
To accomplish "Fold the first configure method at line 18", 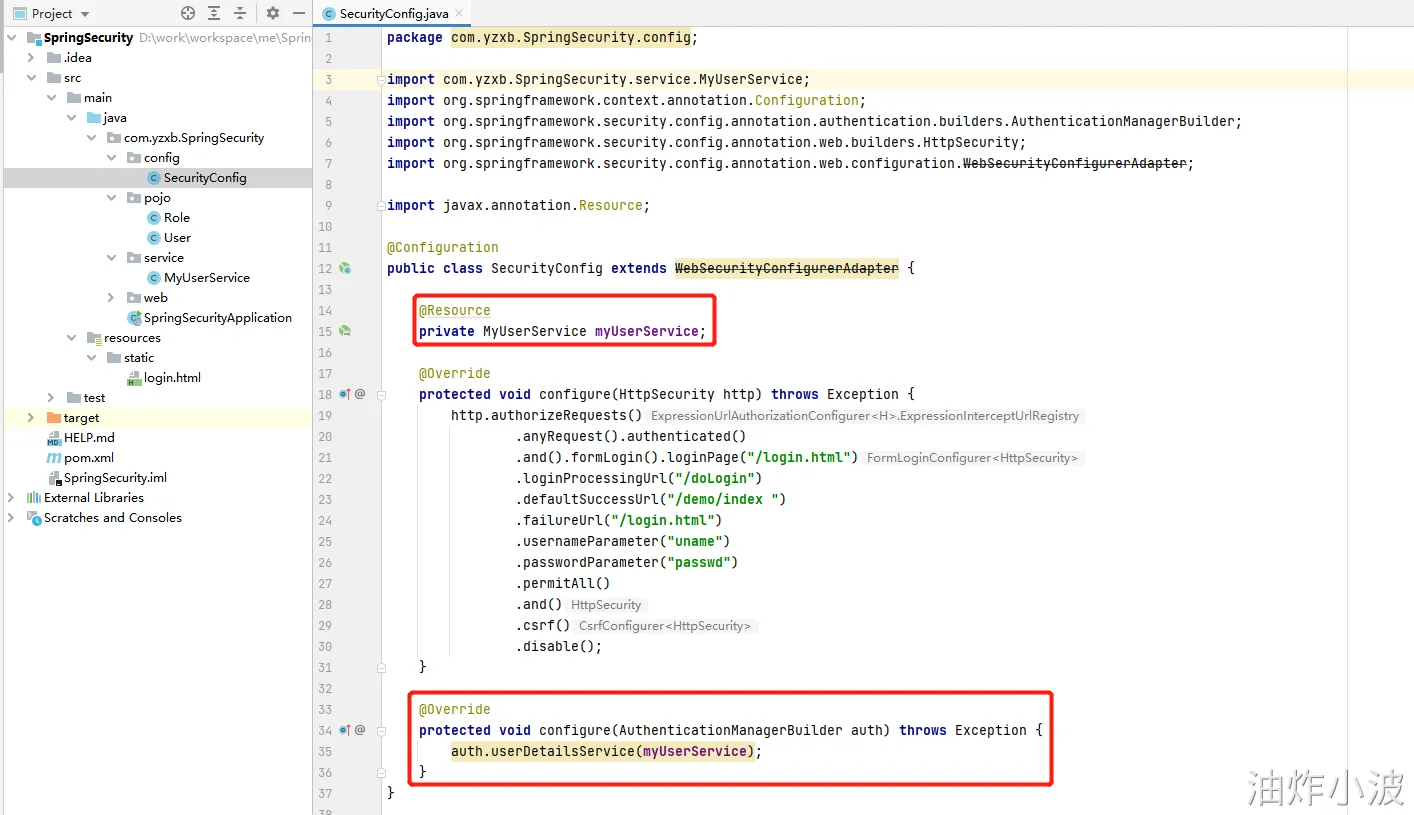I will click(380, 394).
